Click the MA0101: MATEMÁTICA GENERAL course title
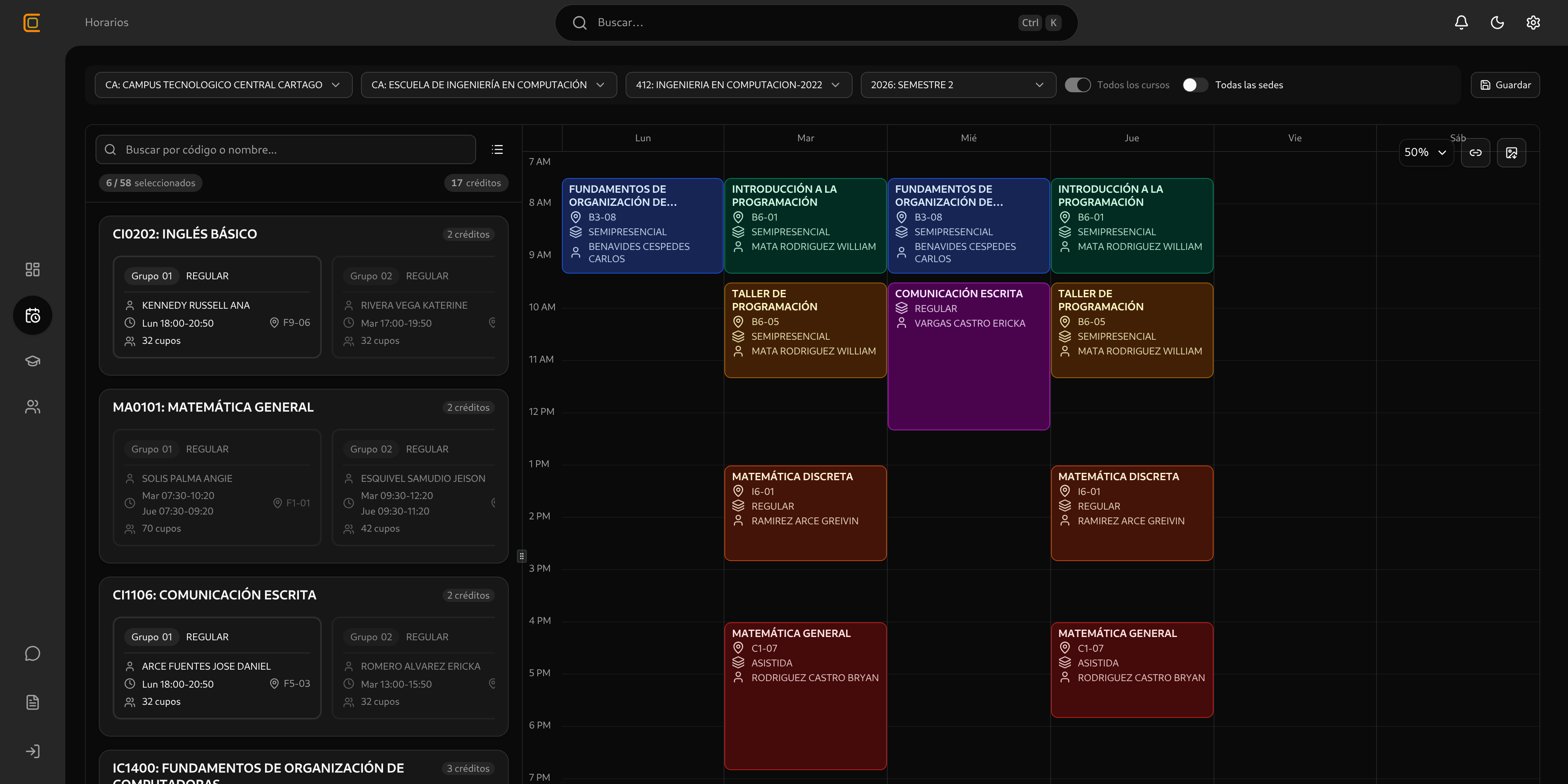The height and width of the screenshot is (784, 1568). pos(213,407)
